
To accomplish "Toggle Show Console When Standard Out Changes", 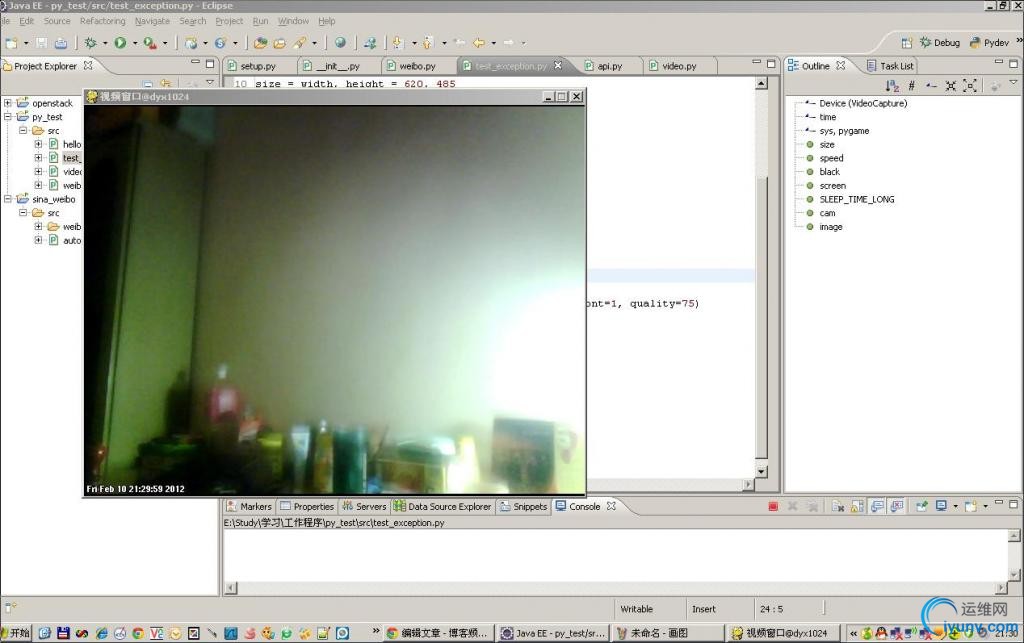I will tap(878, 507).
